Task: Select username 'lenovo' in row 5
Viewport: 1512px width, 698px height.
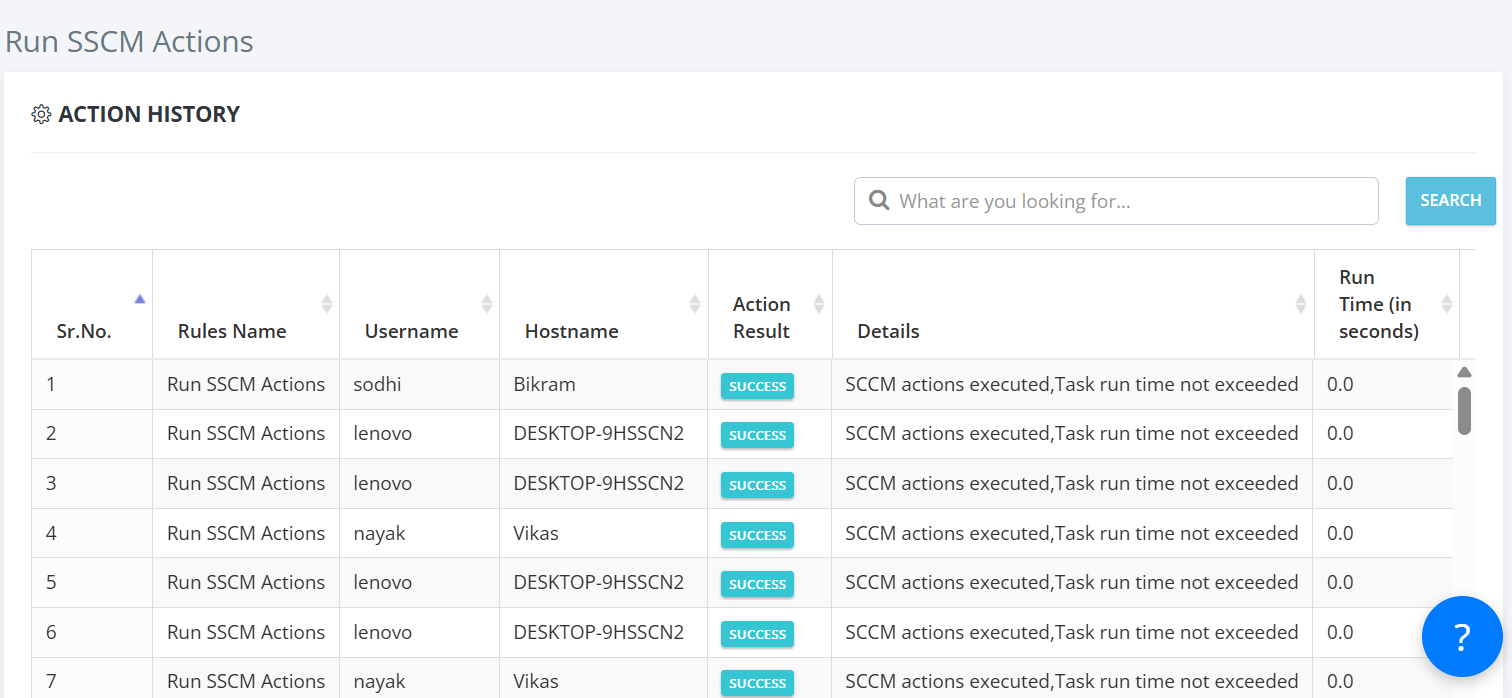Action: point(382,582)
